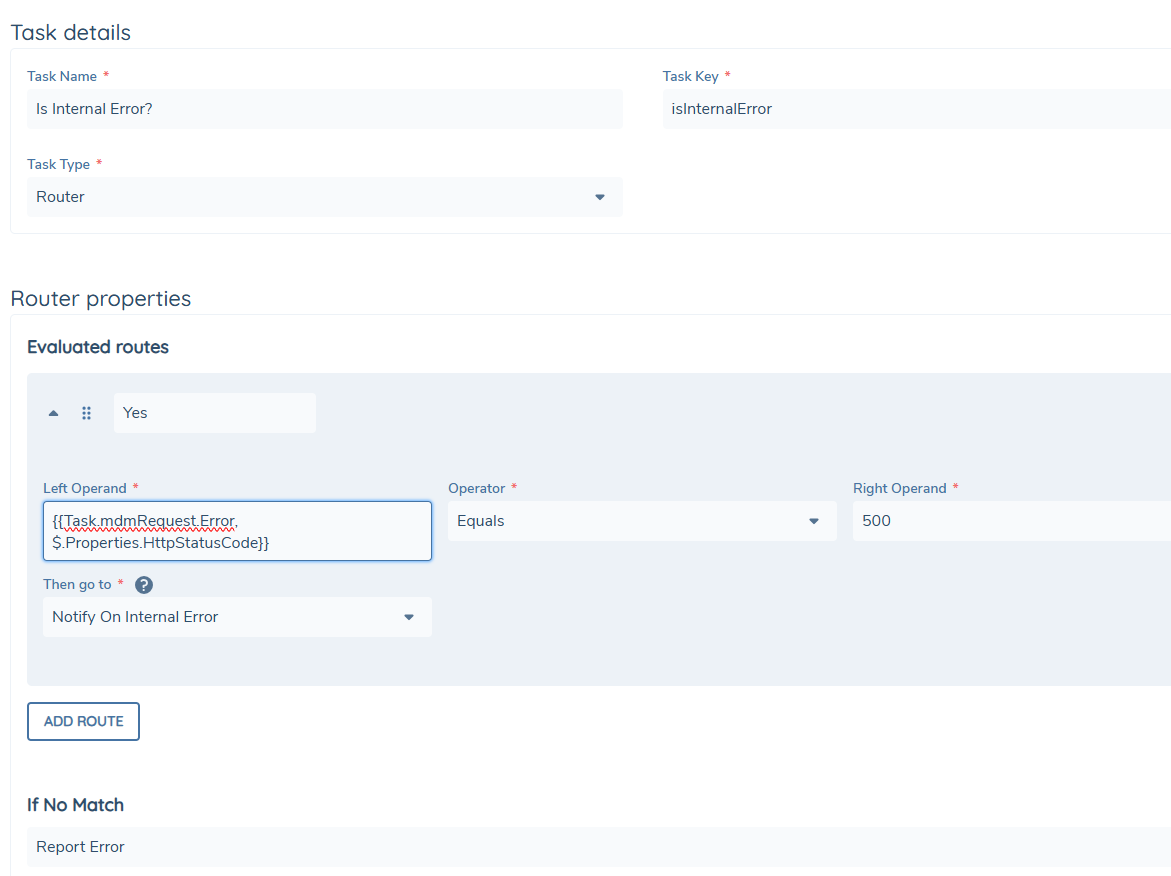This screenshot has width=1171, height=876.
Task: Grab the drag handle of the Yes route
Action: [x=86, y=413]
